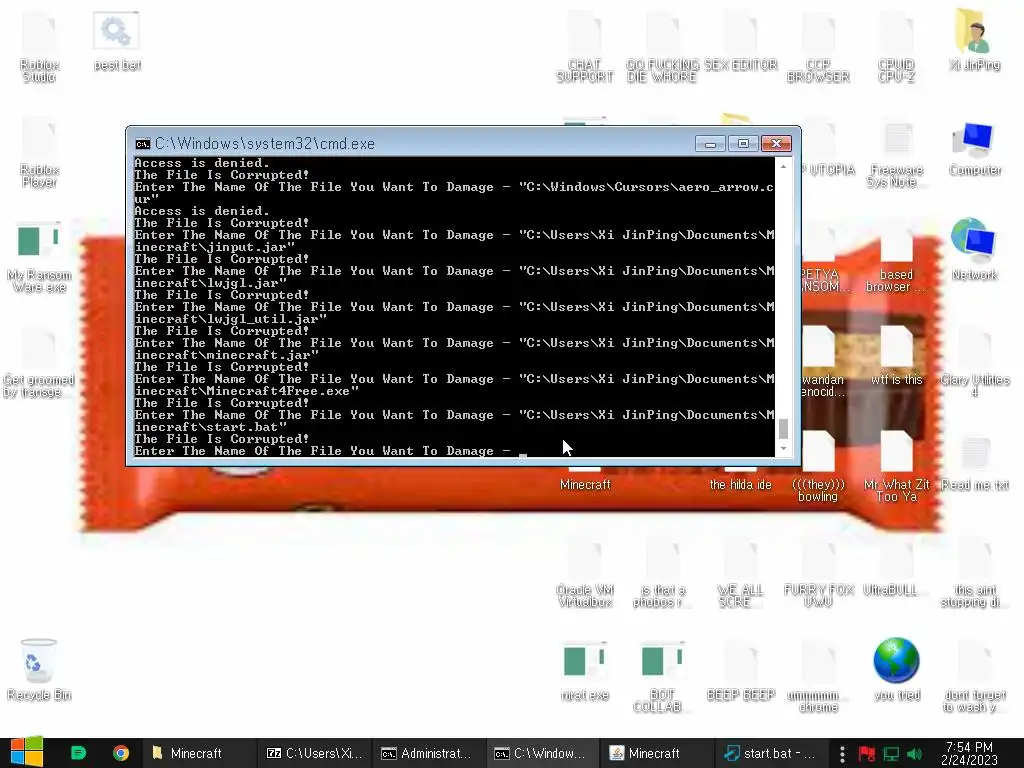Image resolution: width=1024 pixels, height=768 pixels.
Task: Open the cmd.exe title bar system menu icon
Action: 142,144
